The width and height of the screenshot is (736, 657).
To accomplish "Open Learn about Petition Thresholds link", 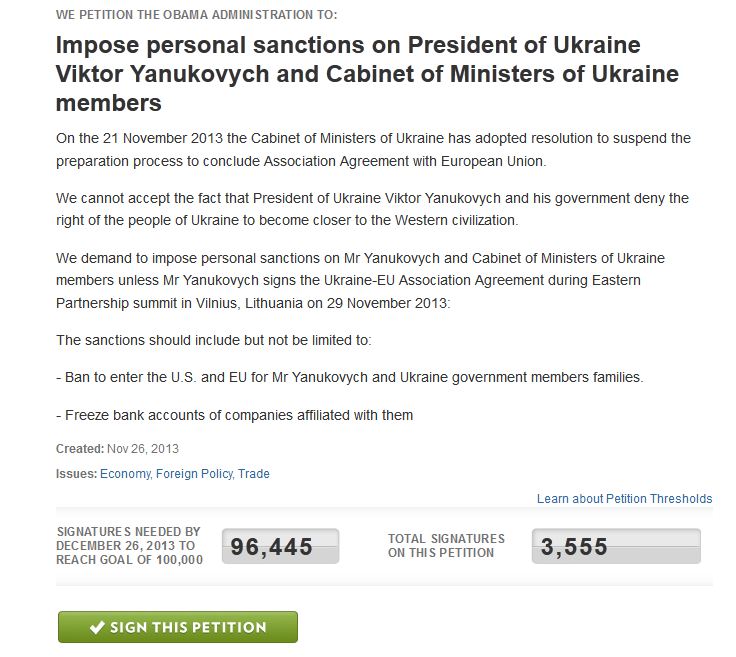I will (x=624, y=499).
